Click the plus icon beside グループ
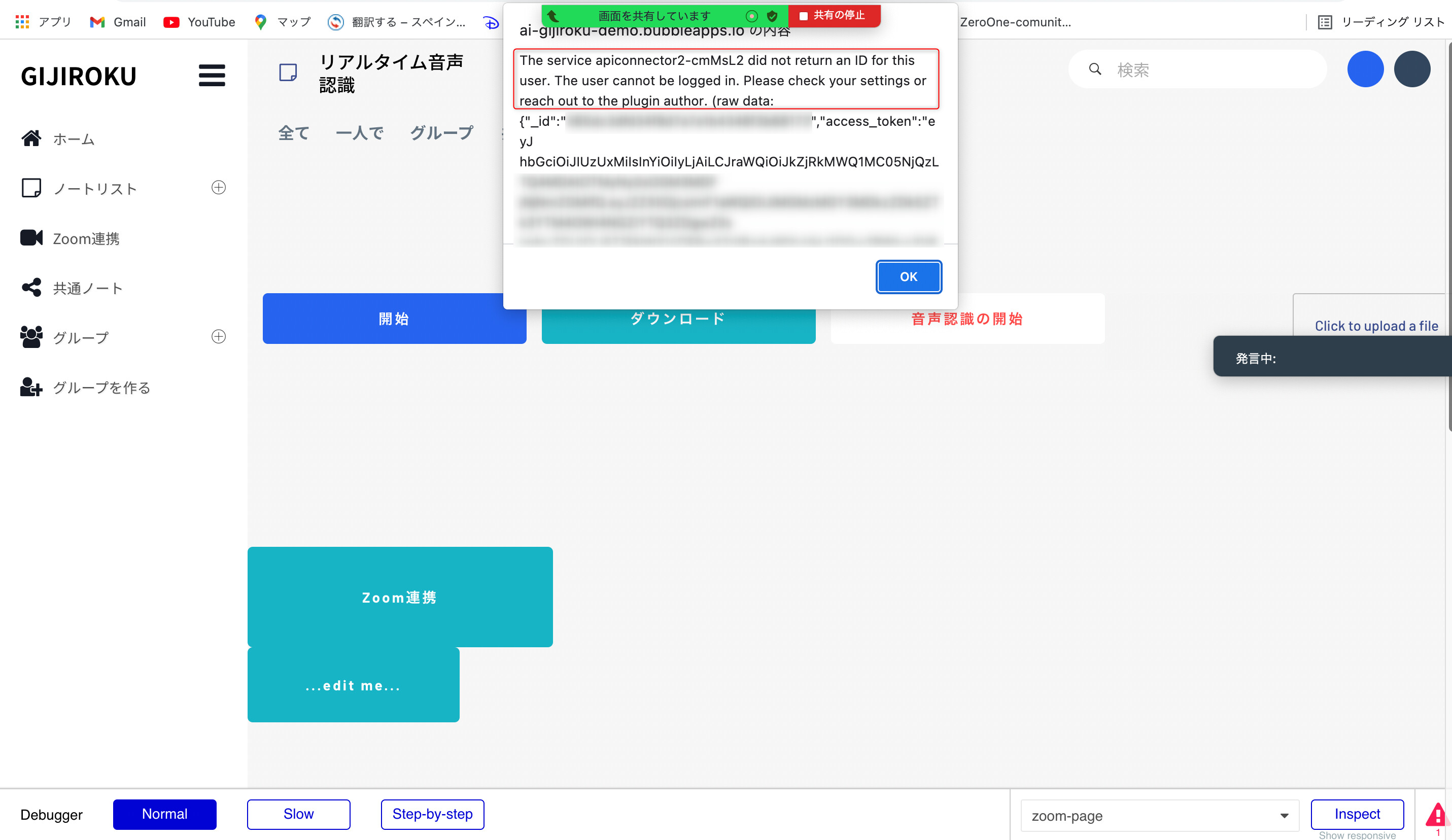The width and height of the screenshot is (1452, 840). coord(218,336)
